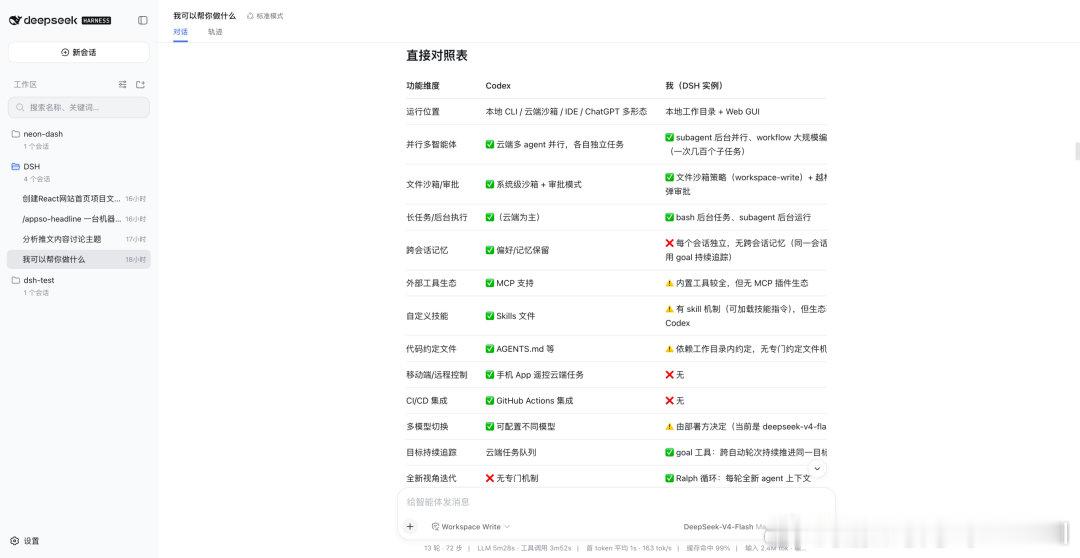Click the 直接对照表 heading

click(437, 56)
